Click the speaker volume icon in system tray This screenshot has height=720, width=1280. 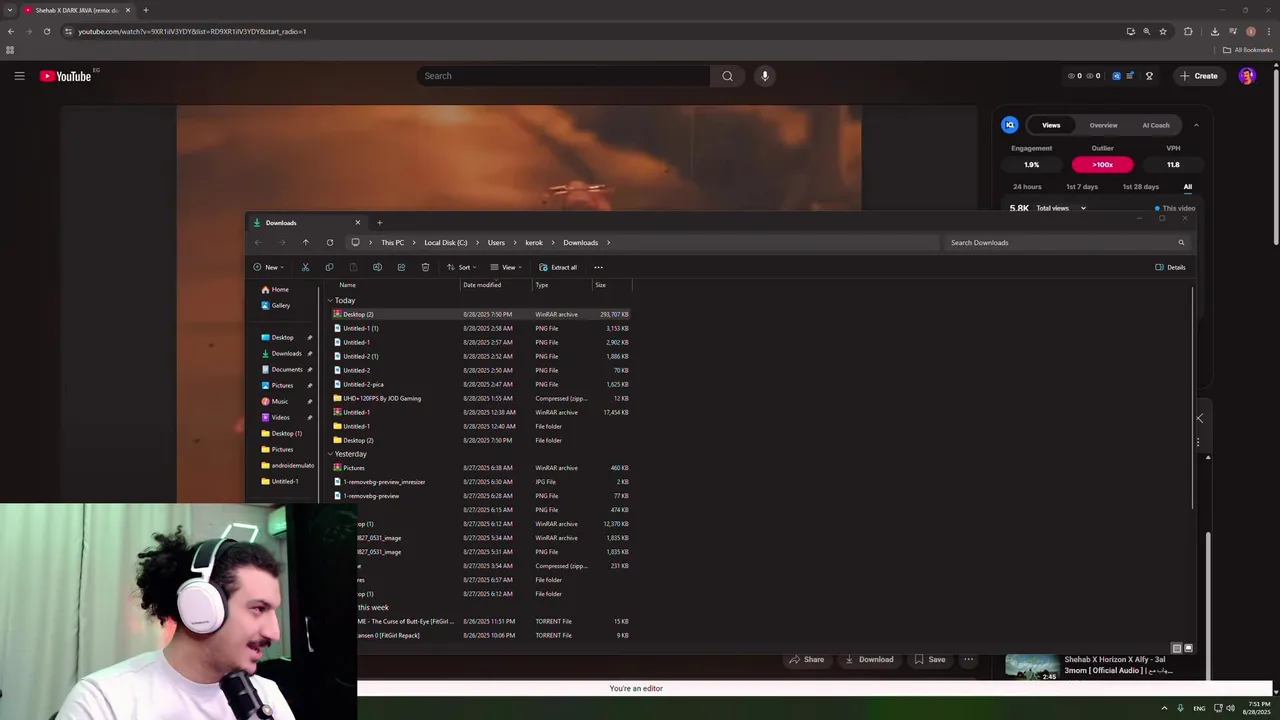1230,708
